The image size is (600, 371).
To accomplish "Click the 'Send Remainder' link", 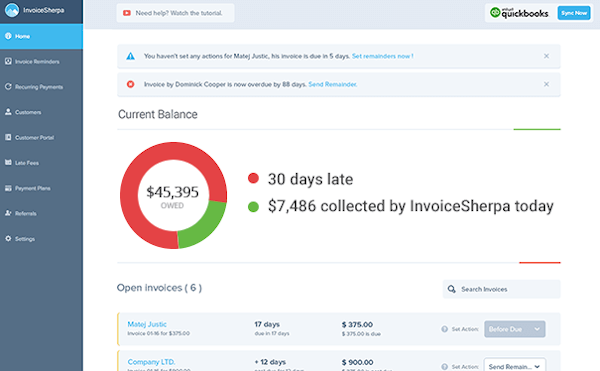I will tap(333, 85).
